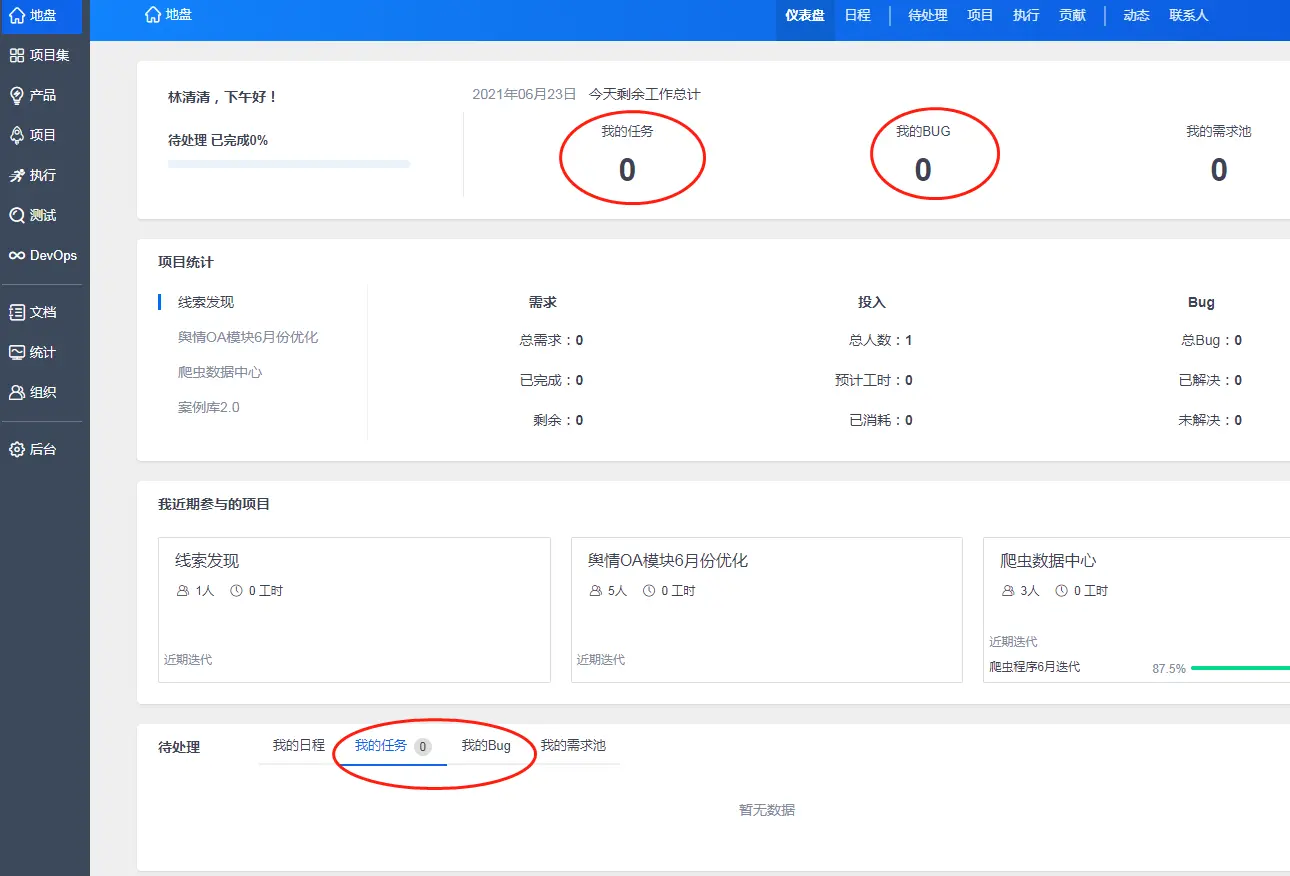The width and height of the screenshot is (1290, 876).
Task: Open the 舆情OA模块6月份优化 project card title
Action: pos(668,561)
